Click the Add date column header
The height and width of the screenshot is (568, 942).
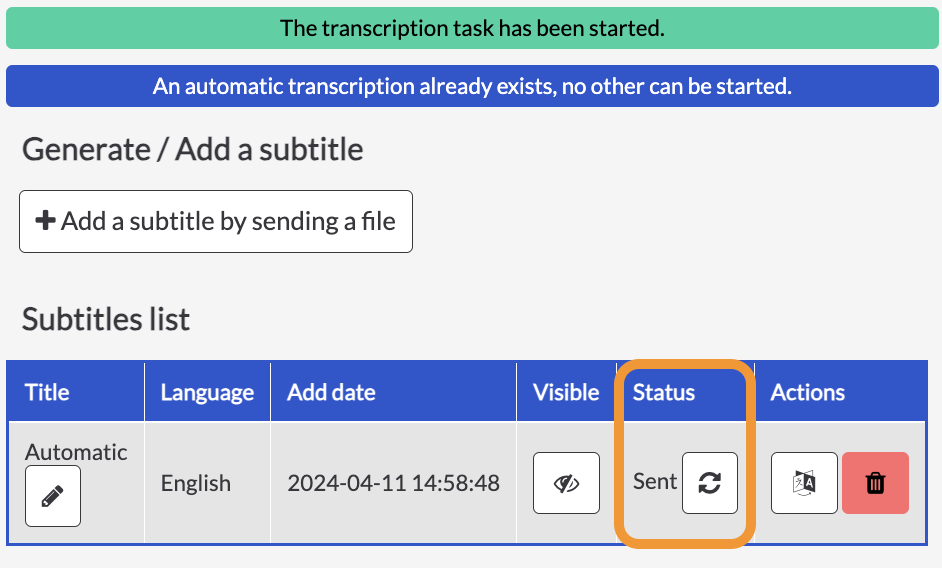point(331,392)
